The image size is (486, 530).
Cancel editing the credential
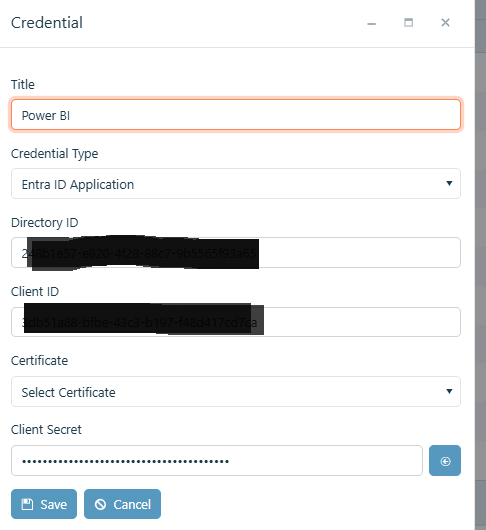pyautogui.click(x=122, y=504)
